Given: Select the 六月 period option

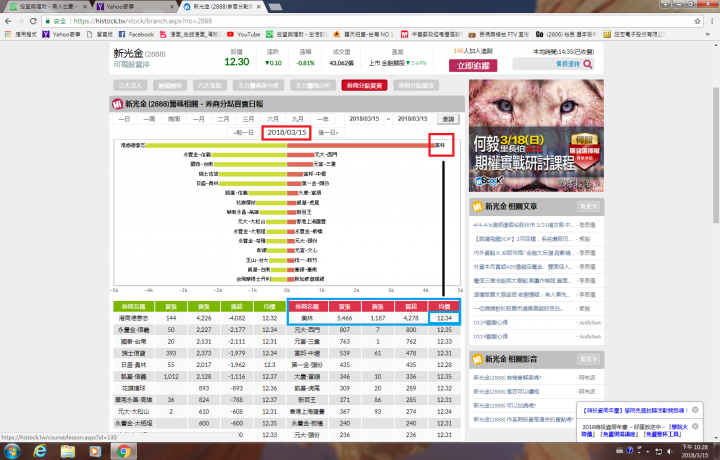Looking at the screenshot, I should [x=273, y=119].
